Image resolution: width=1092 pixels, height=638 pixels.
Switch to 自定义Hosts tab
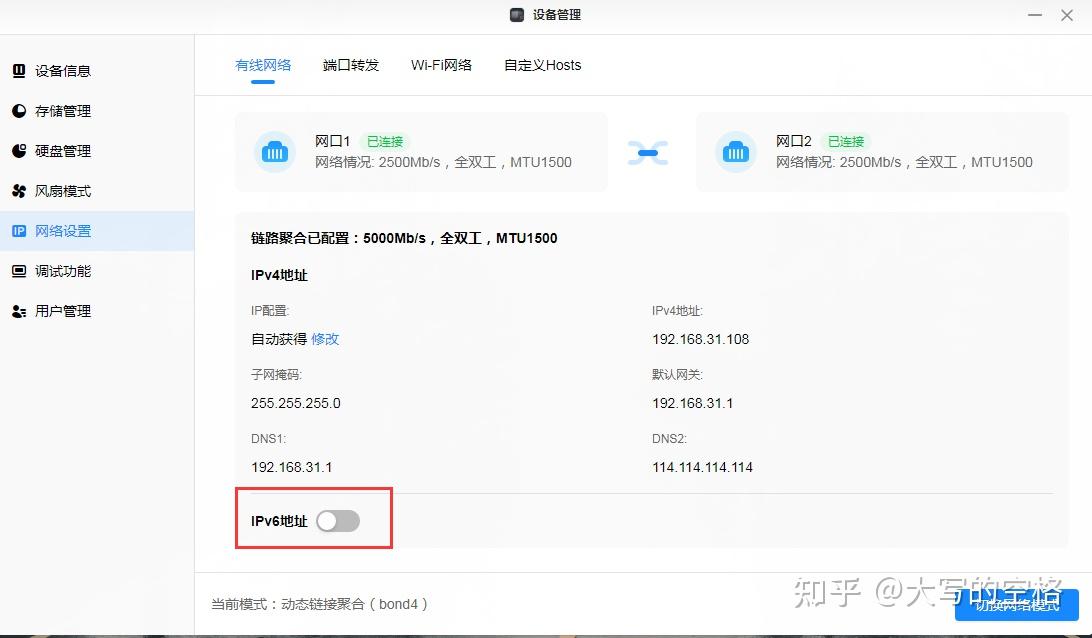(542, 64)
